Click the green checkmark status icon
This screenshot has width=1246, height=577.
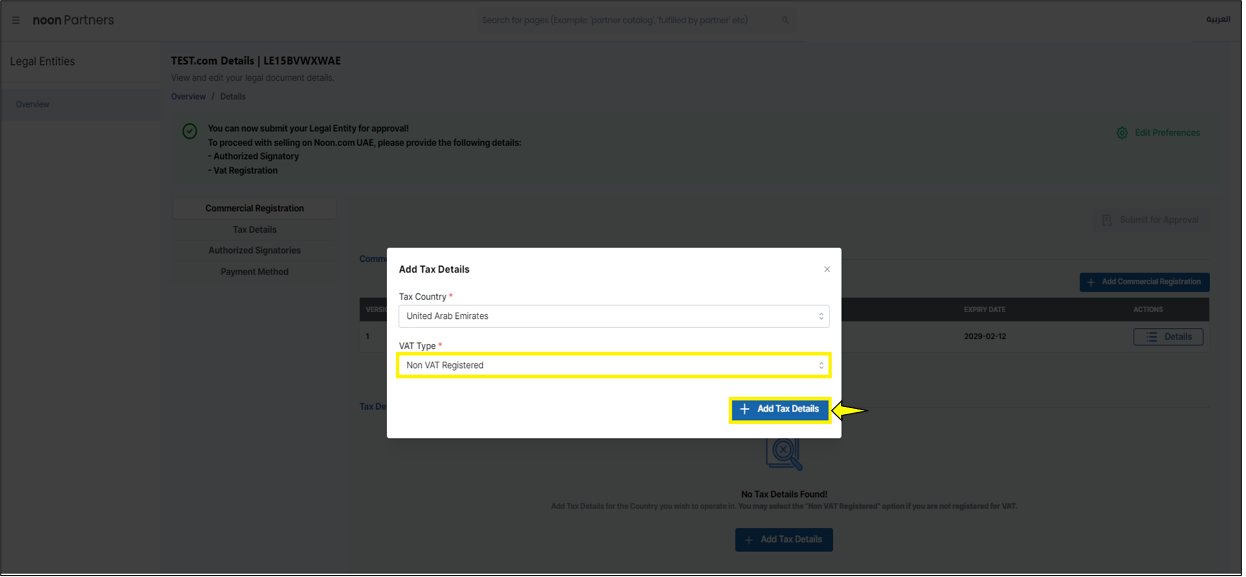[x=190, y=132]
